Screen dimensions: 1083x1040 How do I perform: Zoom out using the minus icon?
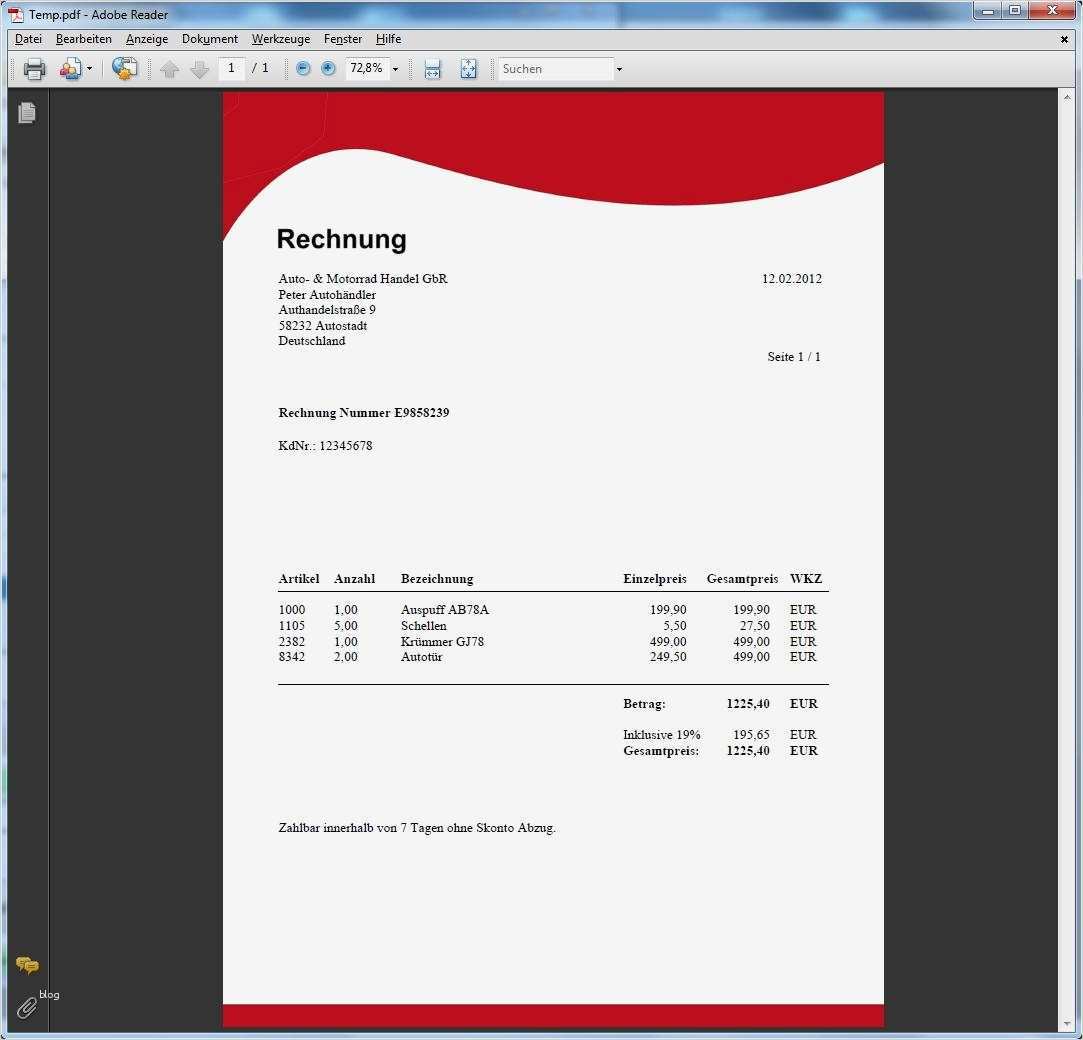[303, 68]
